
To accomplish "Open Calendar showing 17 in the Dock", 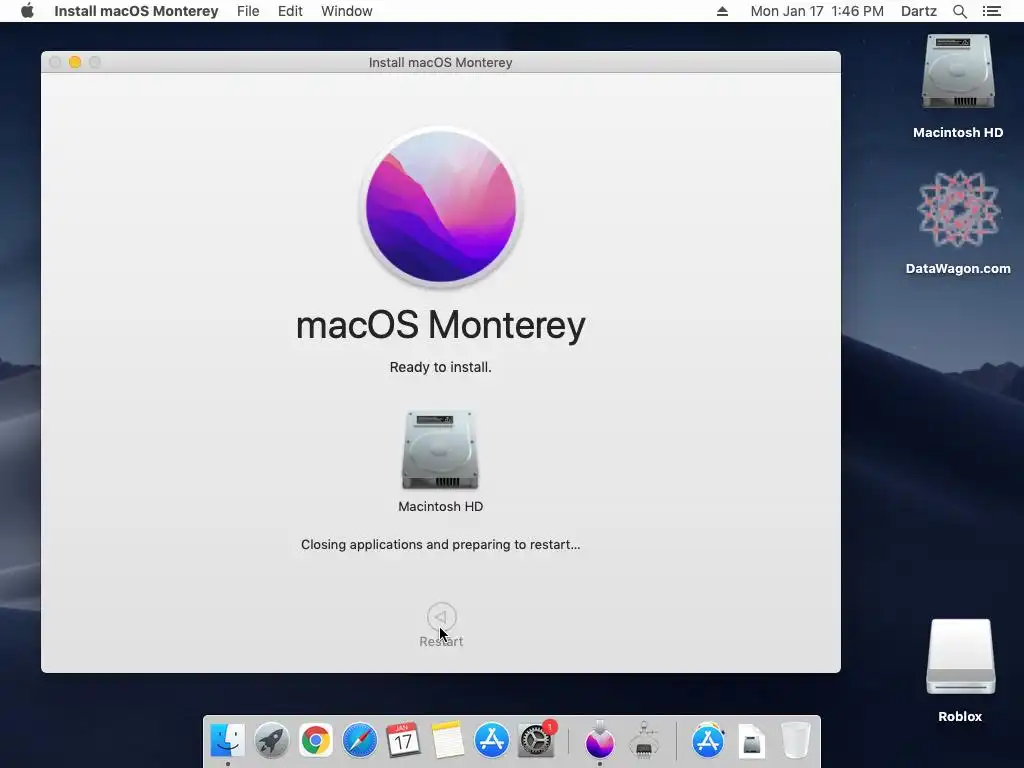I will (403, 740).
